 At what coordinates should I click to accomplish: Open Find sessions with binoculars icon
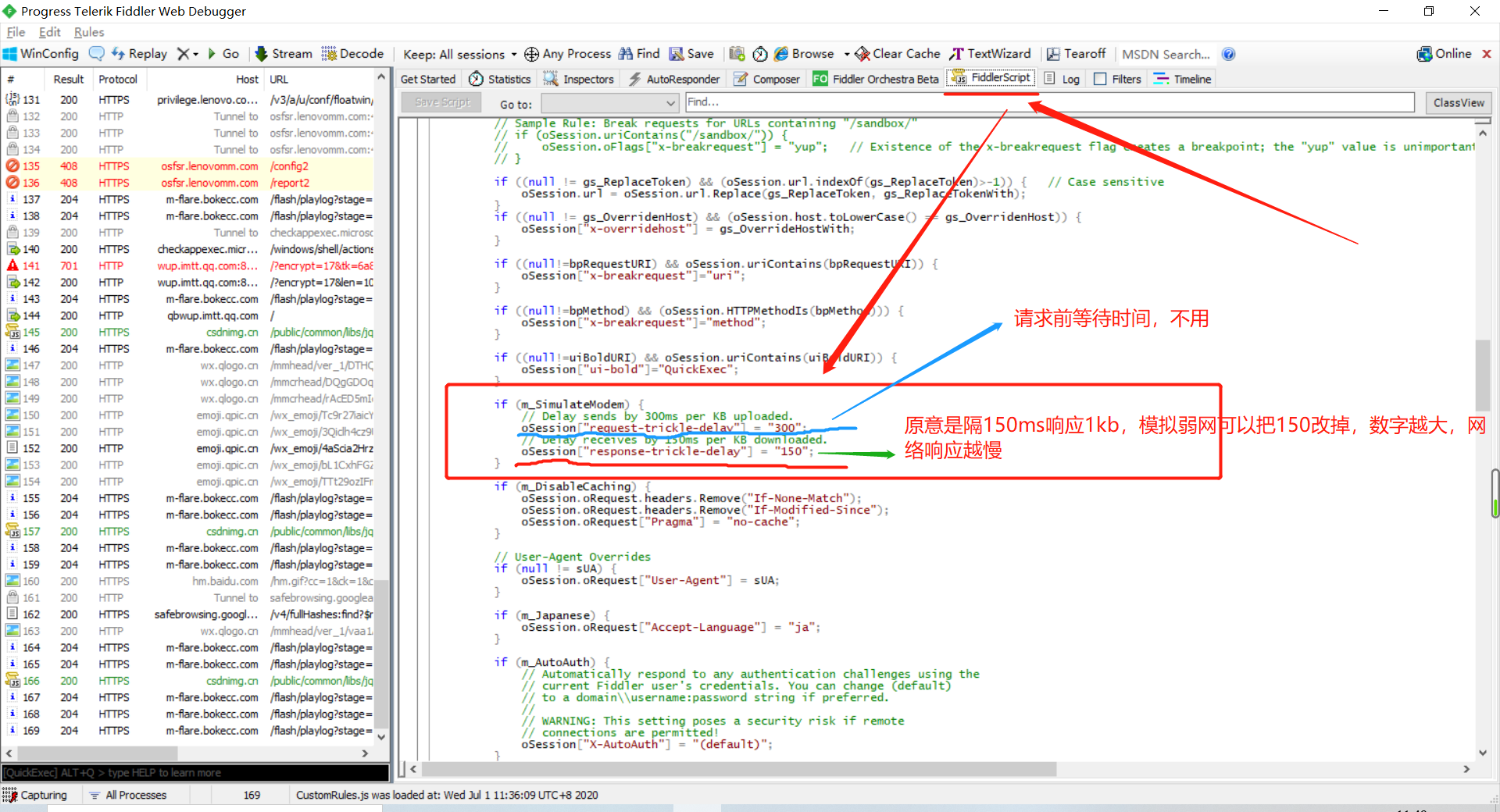[639, 54]
